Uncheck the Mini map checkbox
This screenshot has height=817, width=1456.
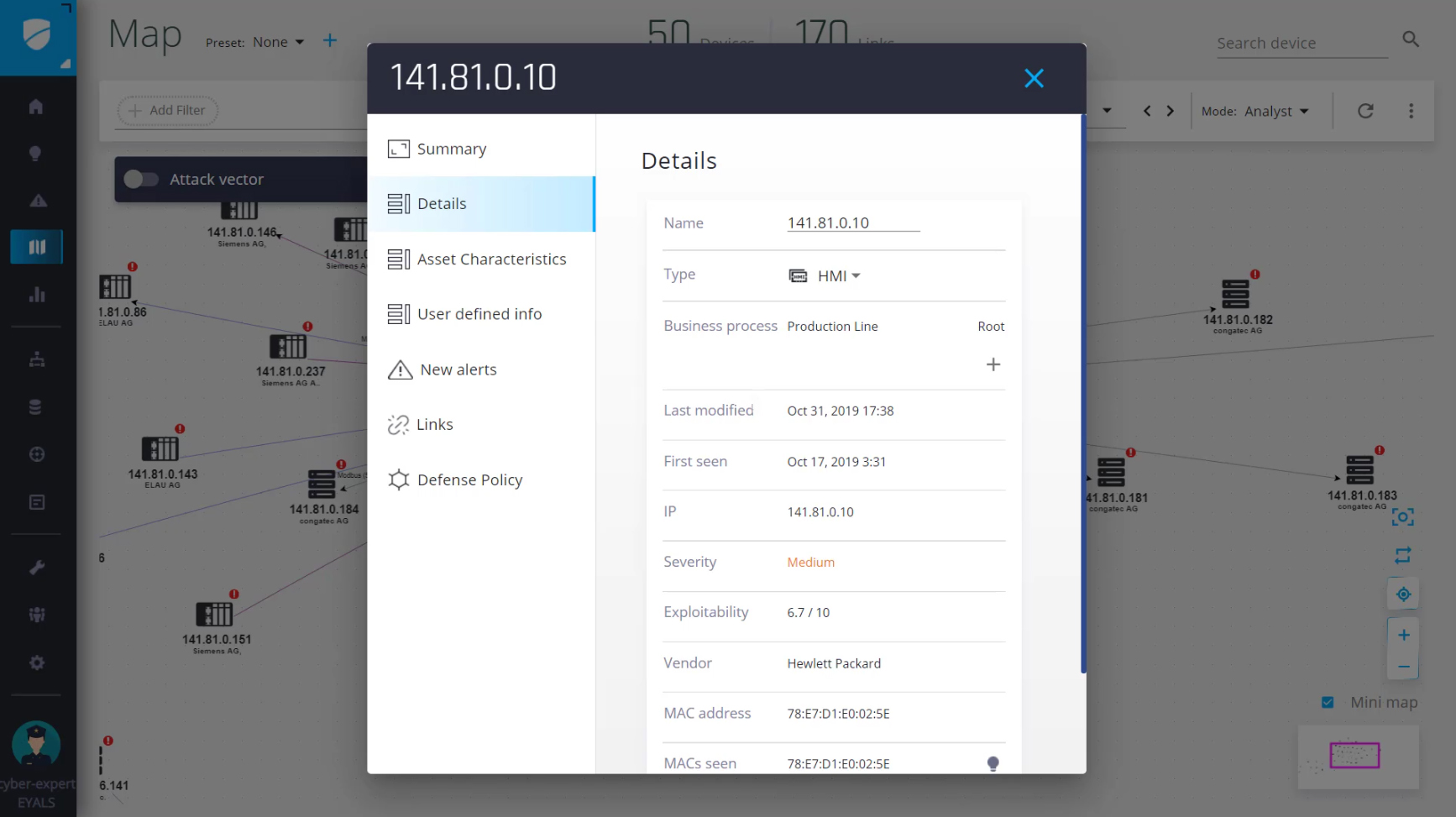coord(1328,702)
